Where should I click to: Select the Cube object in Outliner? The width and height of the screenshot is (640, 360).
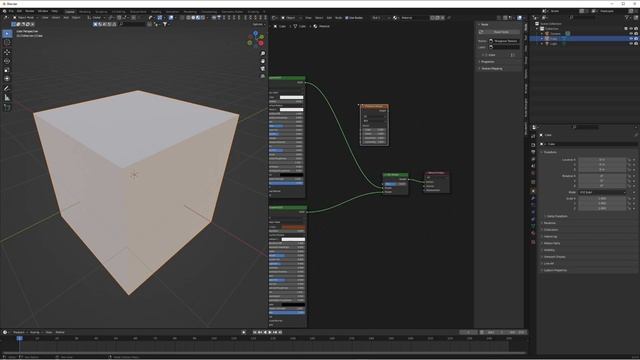click(554, 38)
